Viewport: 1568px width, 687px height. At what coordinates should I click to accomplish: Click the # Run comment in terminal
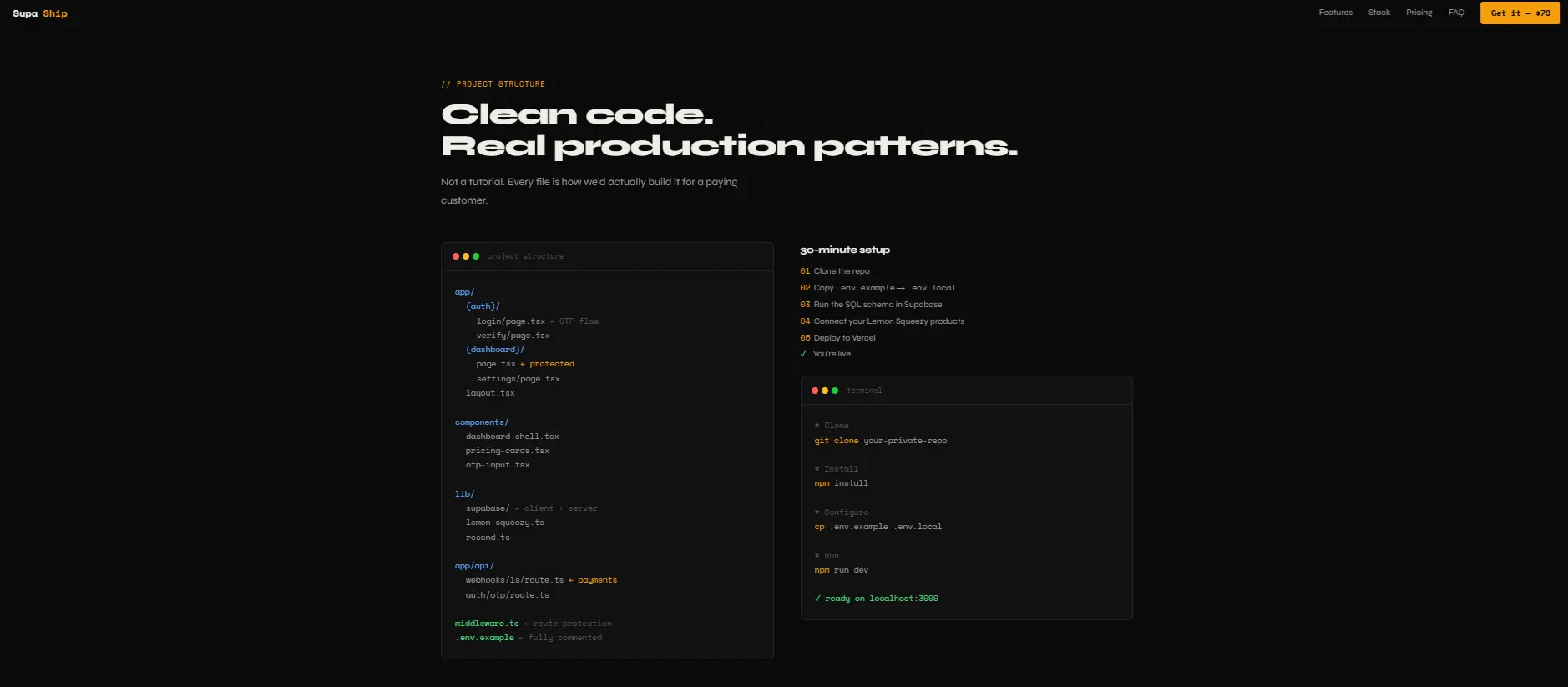pyautogui.click(x=827, y=556)
